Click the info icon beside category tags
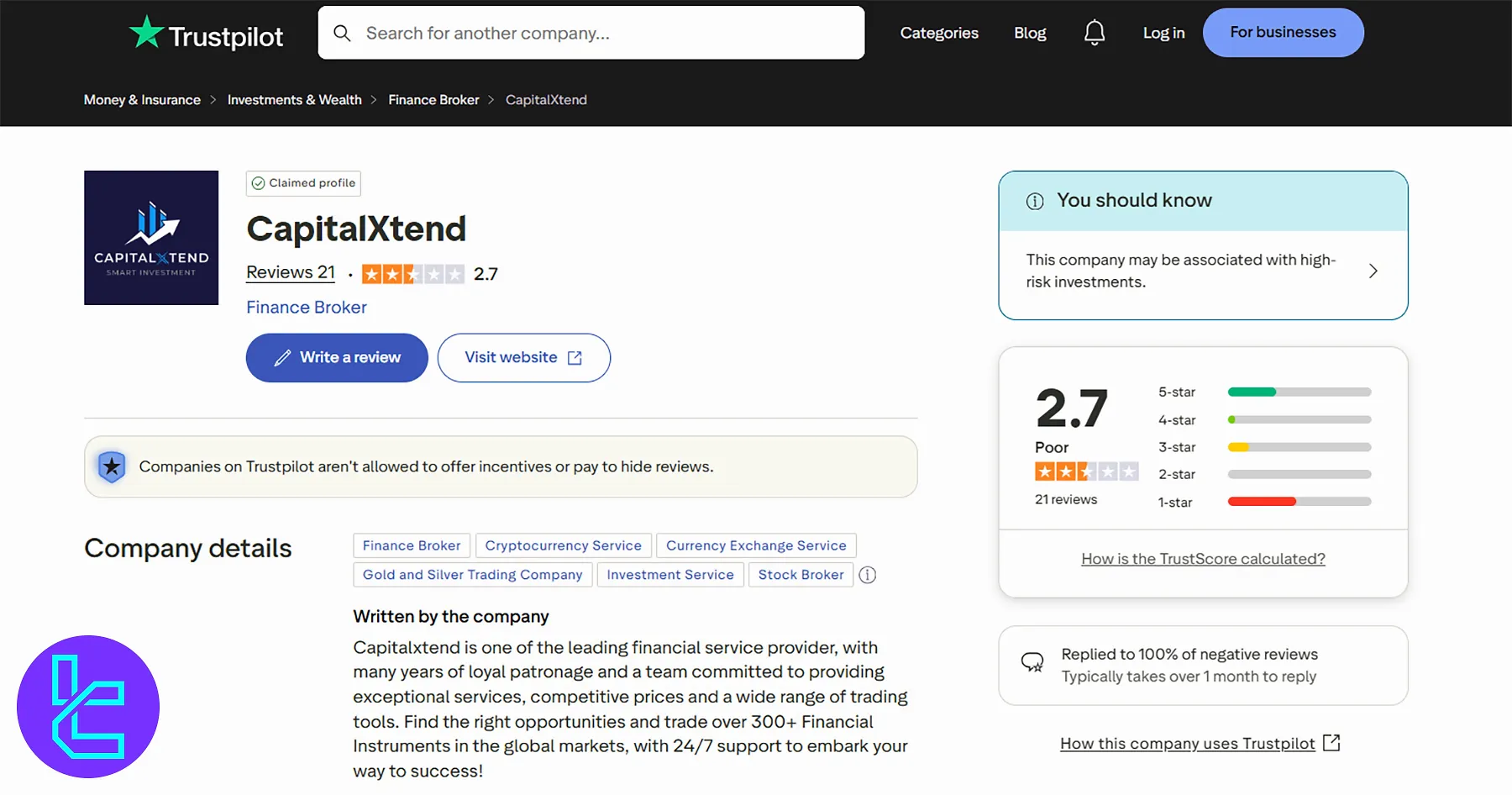The height and width of the screenshot is (795, 1512). (868, 575)
